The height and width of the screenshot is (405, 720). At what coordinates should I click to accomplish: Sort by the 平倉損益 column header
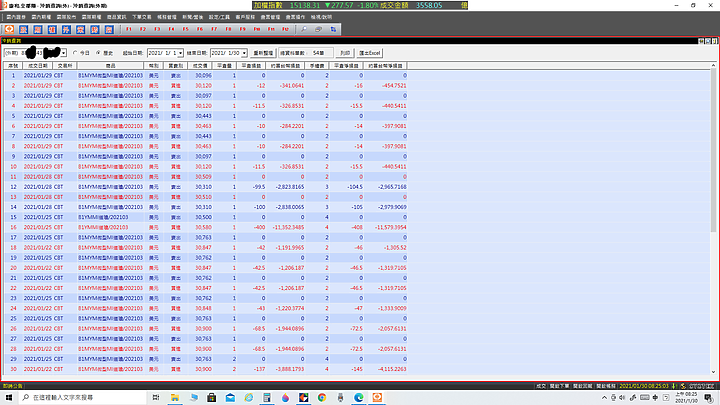[251, 66]
